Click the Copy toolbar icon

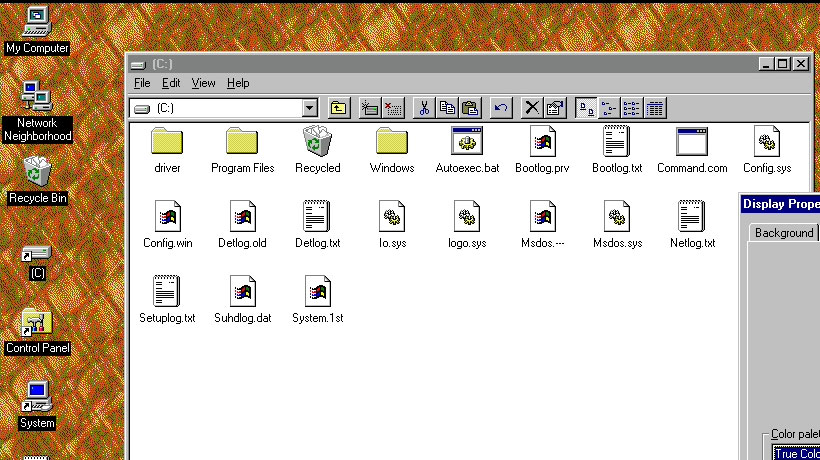(447, 108)
